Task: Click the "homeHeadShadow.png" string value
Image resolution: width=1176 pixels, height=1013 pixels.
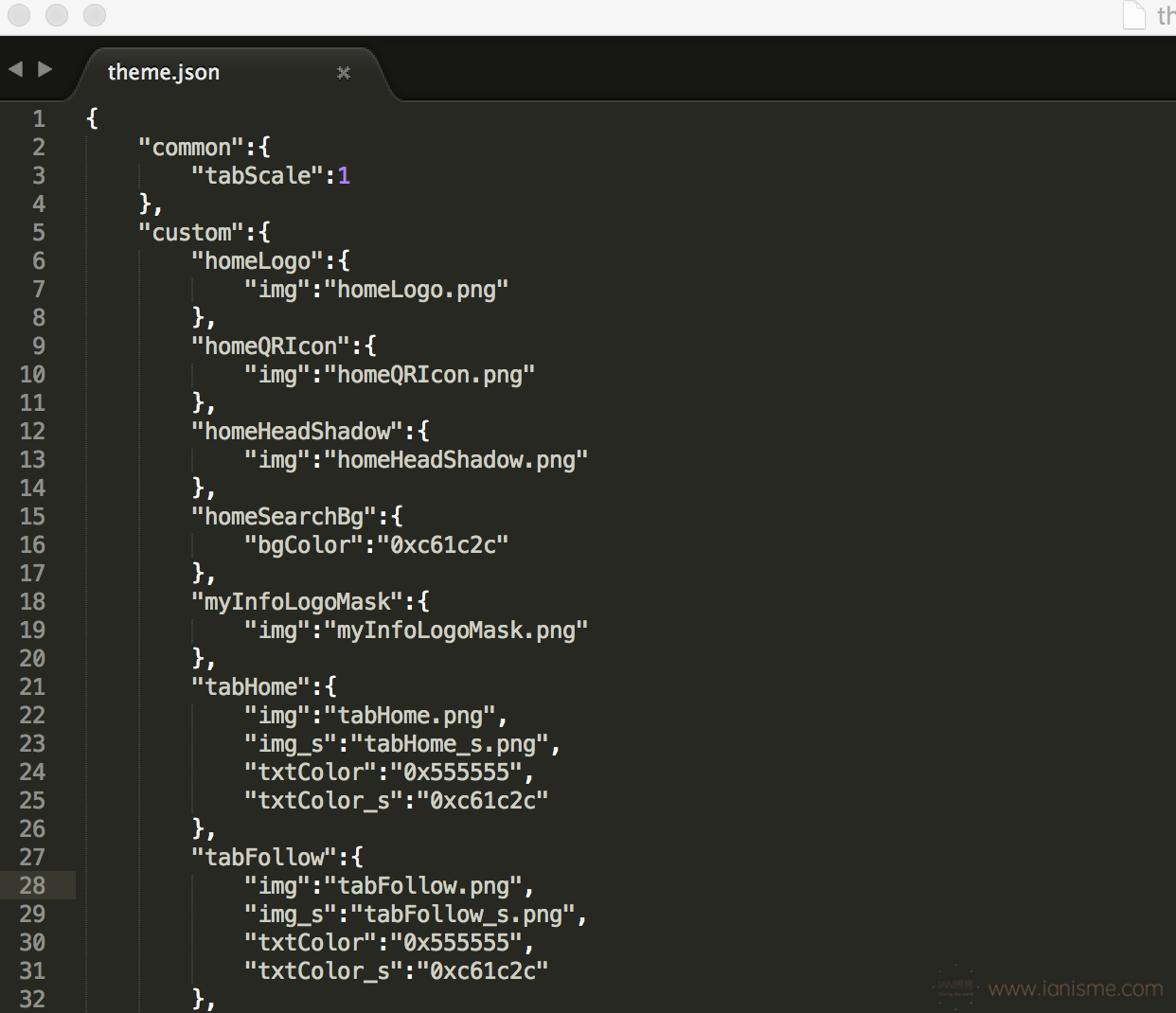Action: pos(456,459)
